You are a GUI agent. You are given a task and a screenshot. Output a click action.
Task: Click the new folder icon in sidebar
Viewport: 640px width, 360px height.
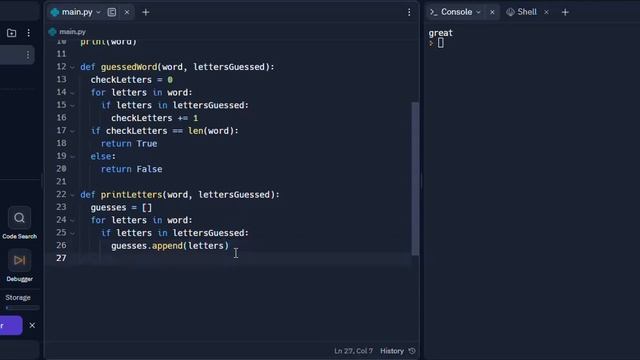tap(11, 33)
